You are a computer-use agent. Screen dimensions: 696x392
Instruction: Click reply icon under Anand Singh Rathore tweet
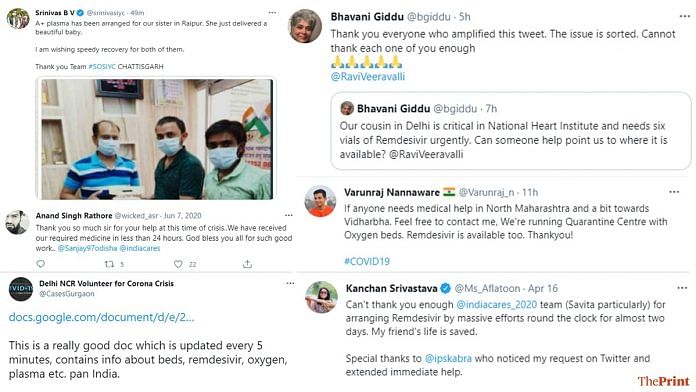click(40, 264)
